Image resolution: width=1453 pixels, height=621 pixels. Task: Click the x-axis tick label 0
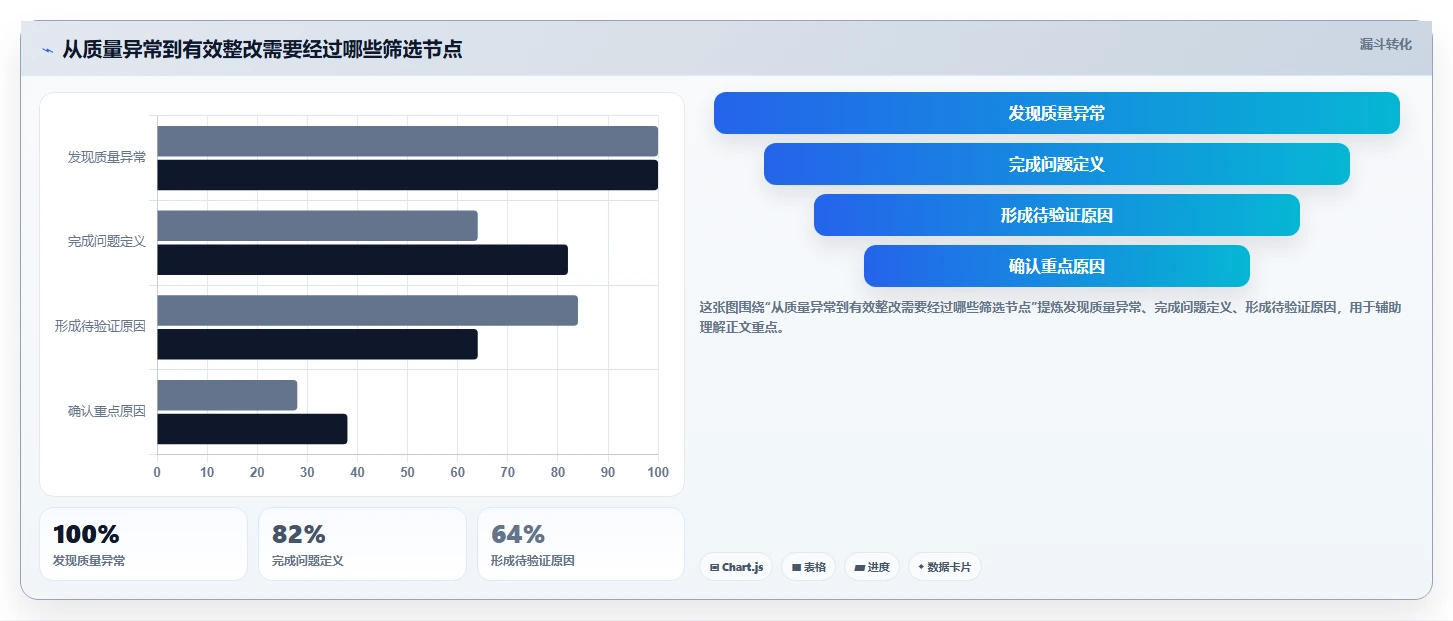point(157,472)
